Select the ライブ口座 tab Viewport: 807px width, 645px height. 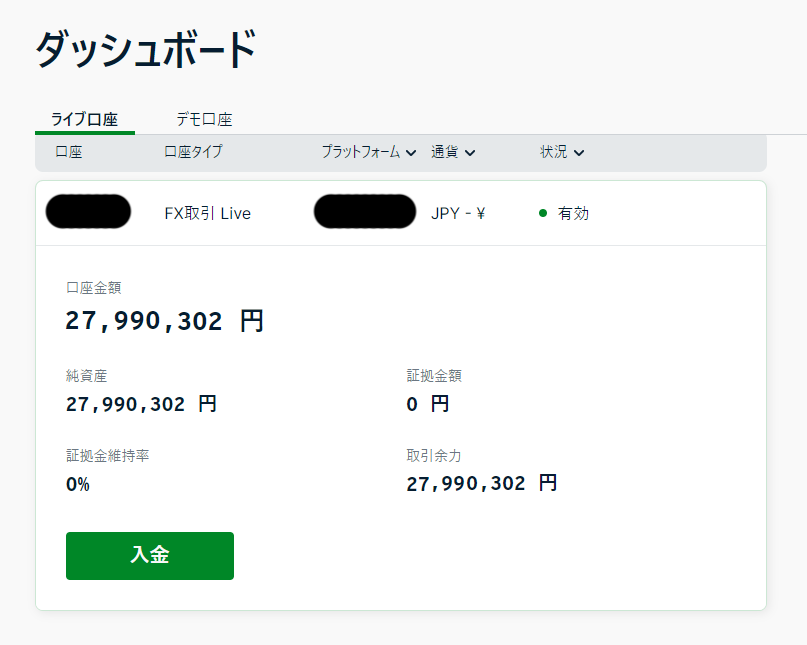point(85,119)
